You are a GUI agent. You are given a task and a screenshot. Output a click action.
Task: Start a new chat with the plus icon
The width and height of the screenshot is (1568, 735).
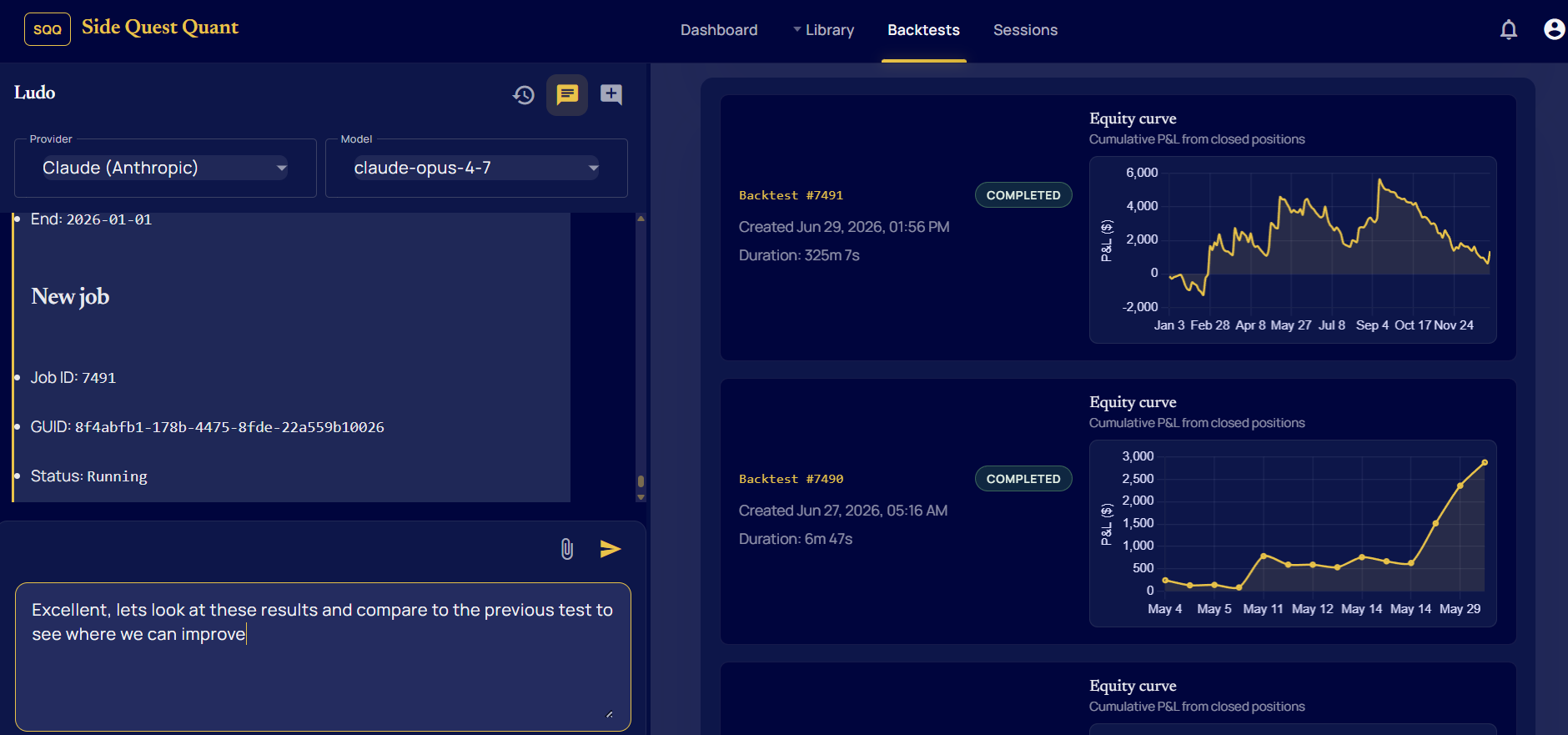pos(611,94)
